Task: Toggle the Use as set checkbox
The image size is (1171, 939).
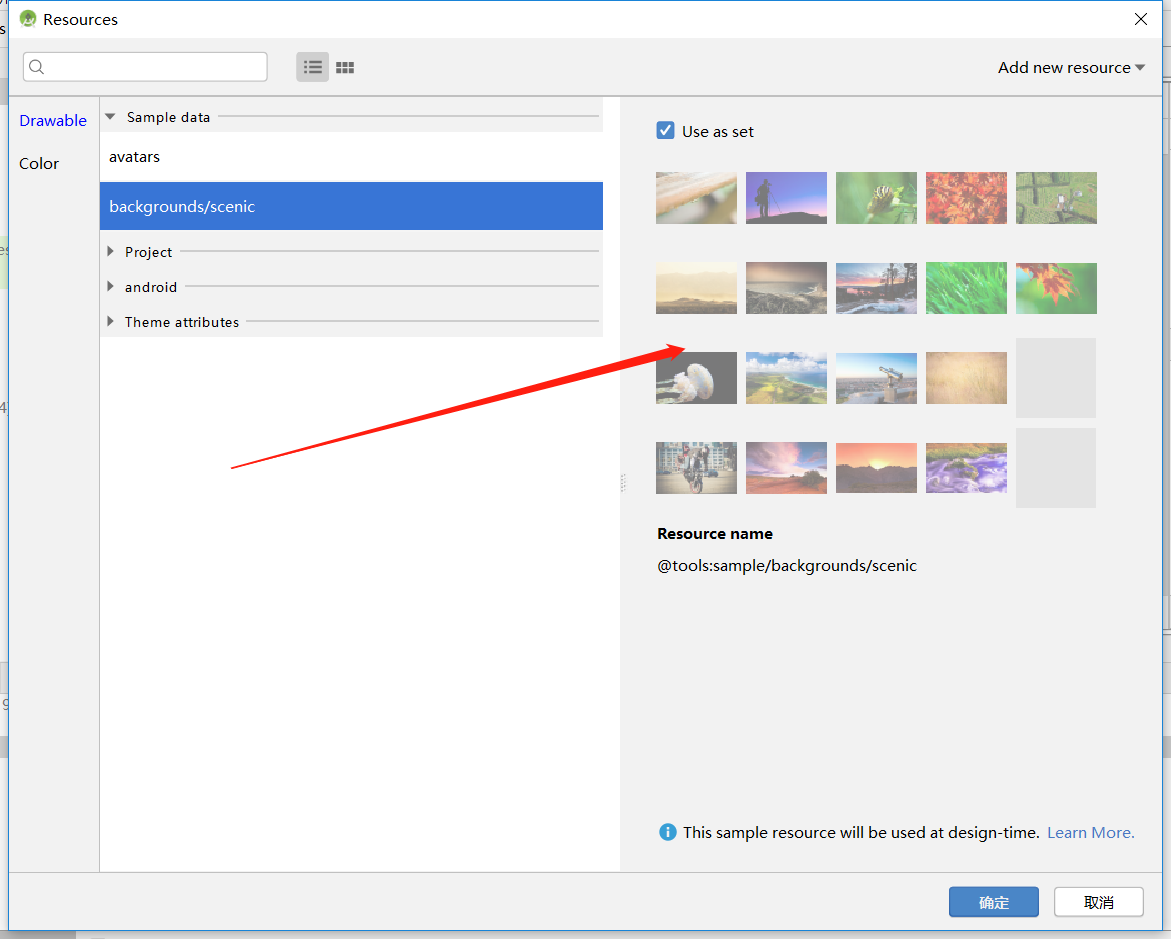Action: (x=665, y=131)
